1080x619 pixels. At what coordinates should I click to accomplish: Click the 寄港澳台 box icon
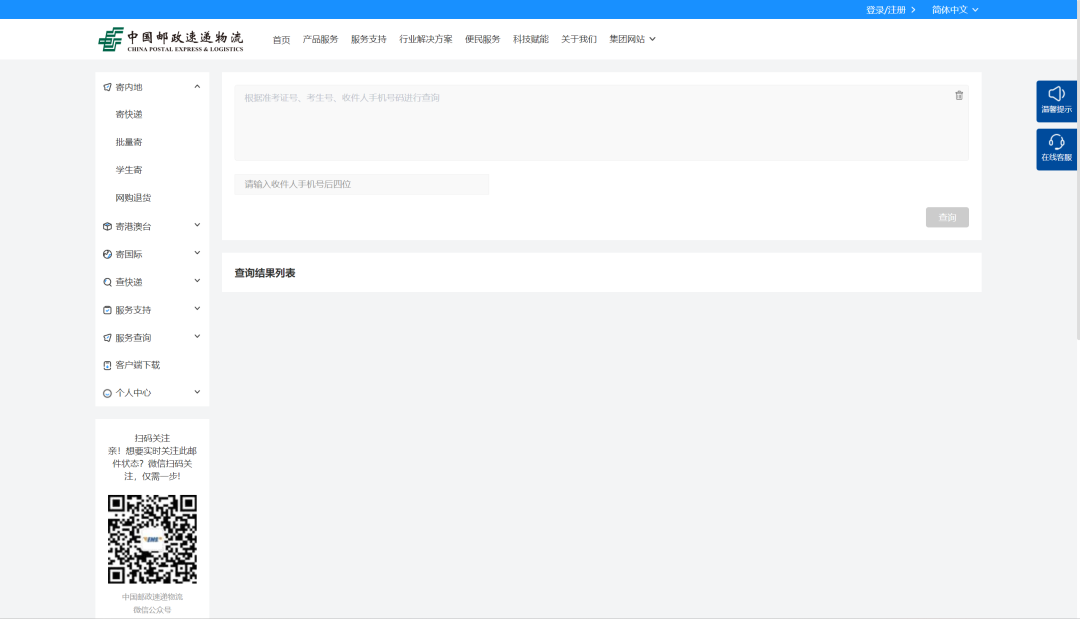[x=107, y=227]
